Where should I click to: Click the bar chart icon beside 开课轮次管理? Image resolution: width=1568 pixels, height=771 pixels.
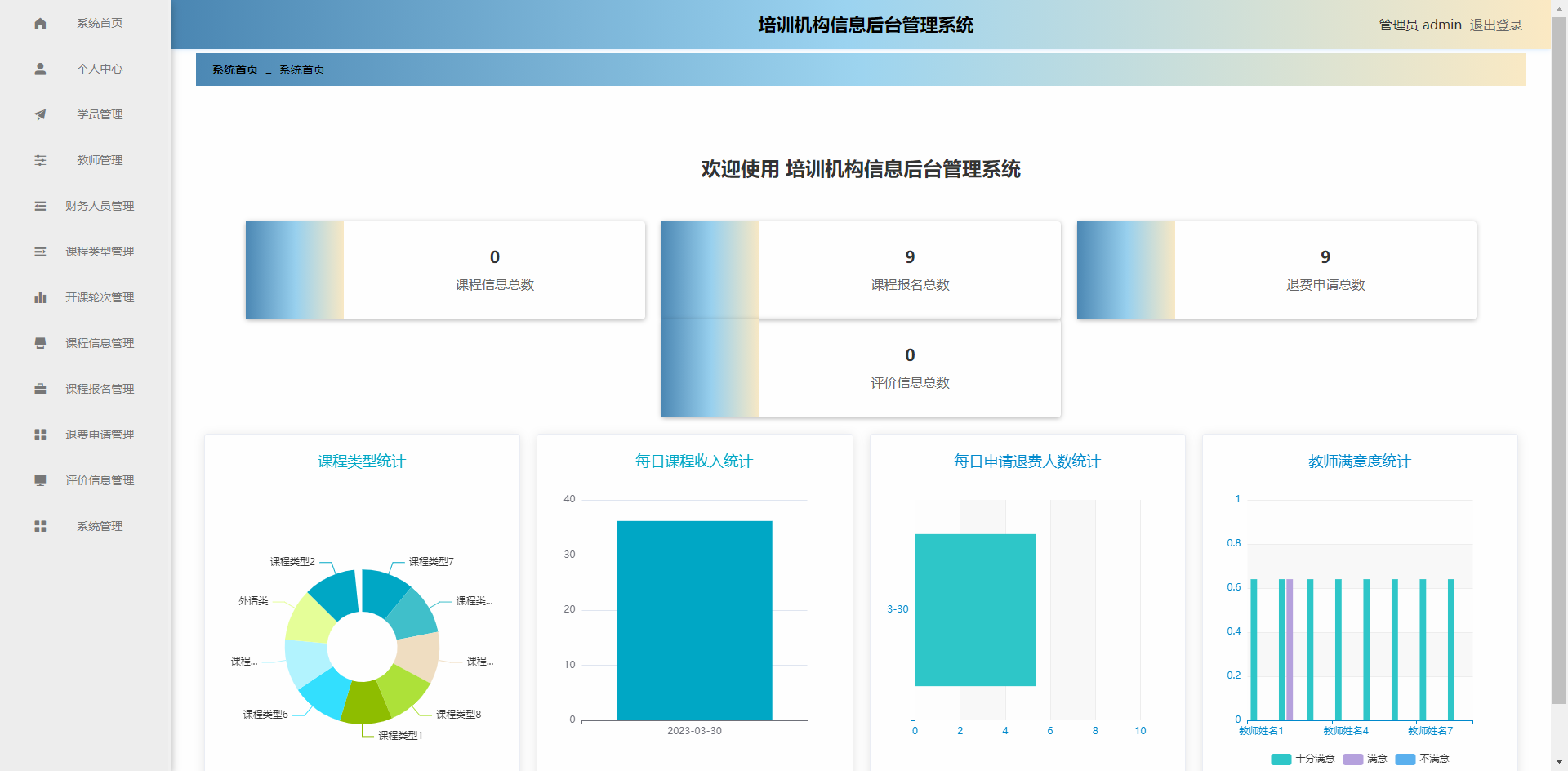(40, 297)
